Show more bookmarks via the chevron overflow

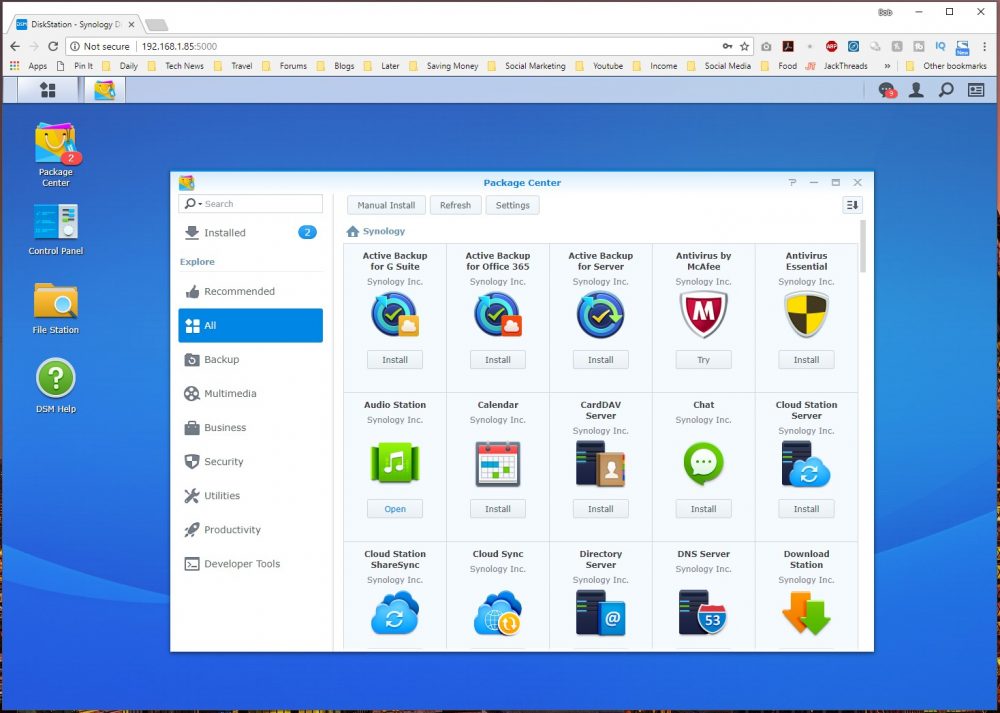click(886, 66)
